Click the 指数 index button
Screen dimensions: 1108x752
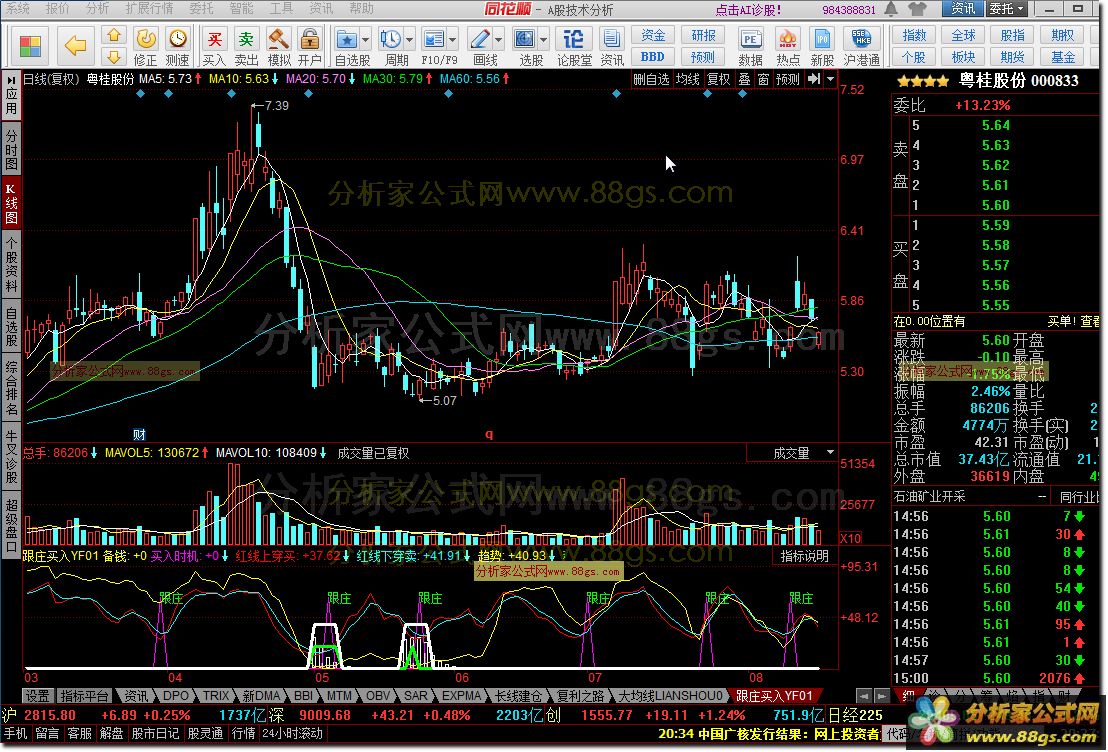pyautogui.click(x=914, y=35)
